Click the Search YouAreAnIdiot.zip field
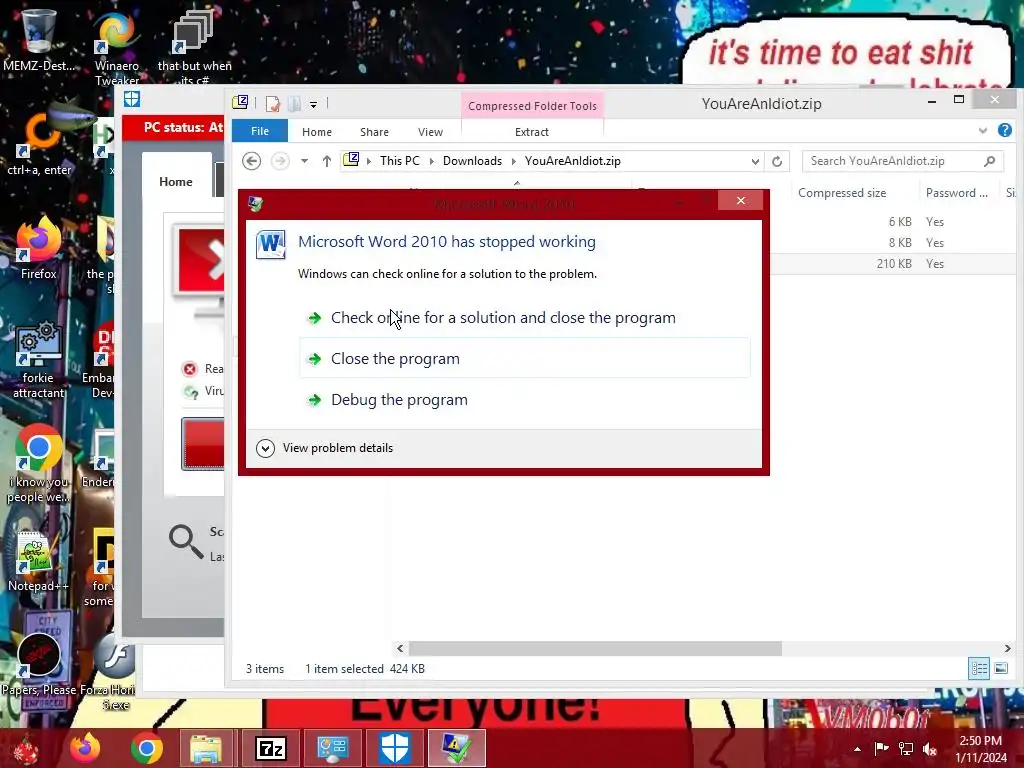 pos(903,161)
